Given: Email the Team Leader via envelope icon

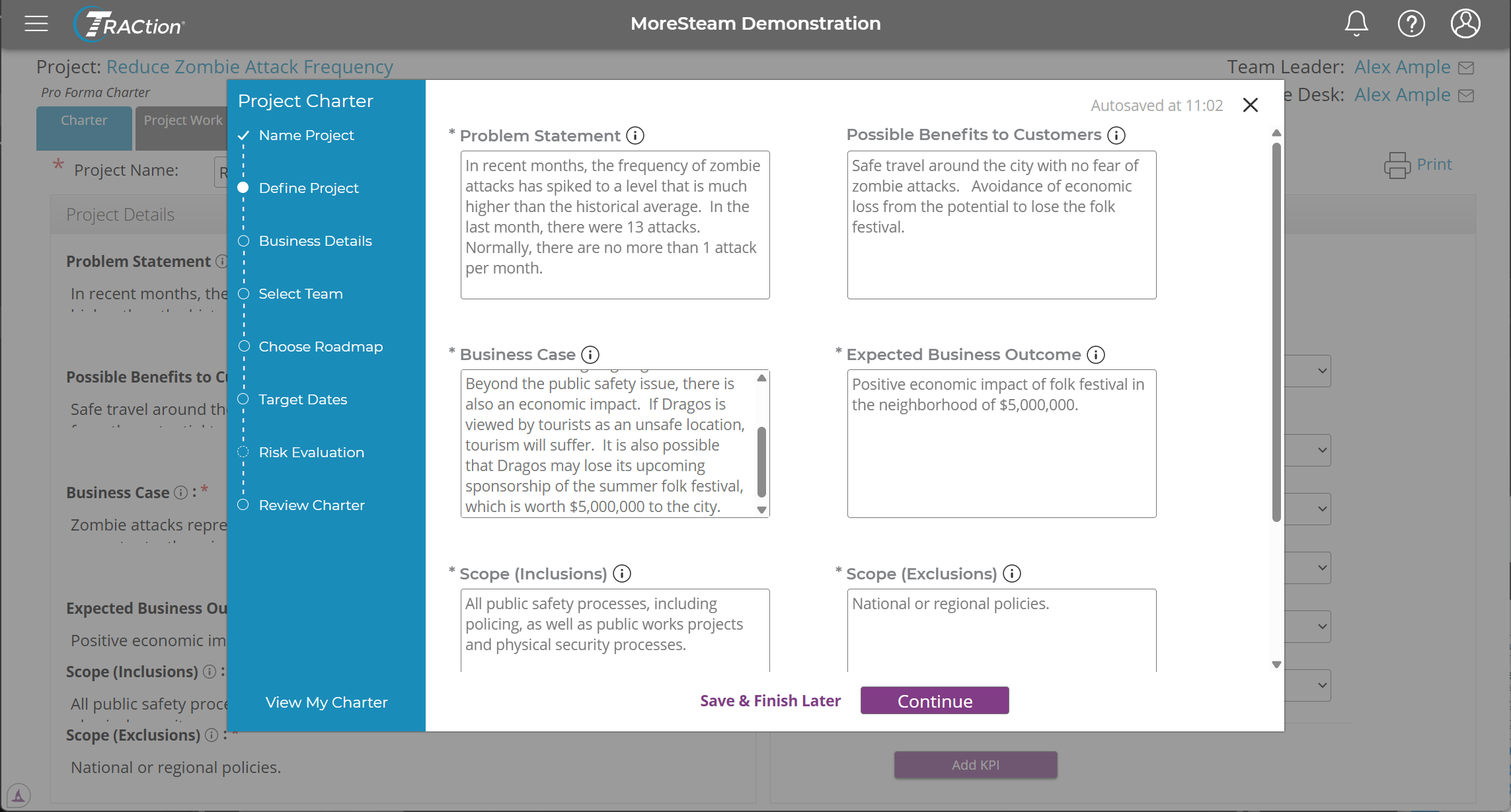Looking at the screenshot, I should [1466, 67].
